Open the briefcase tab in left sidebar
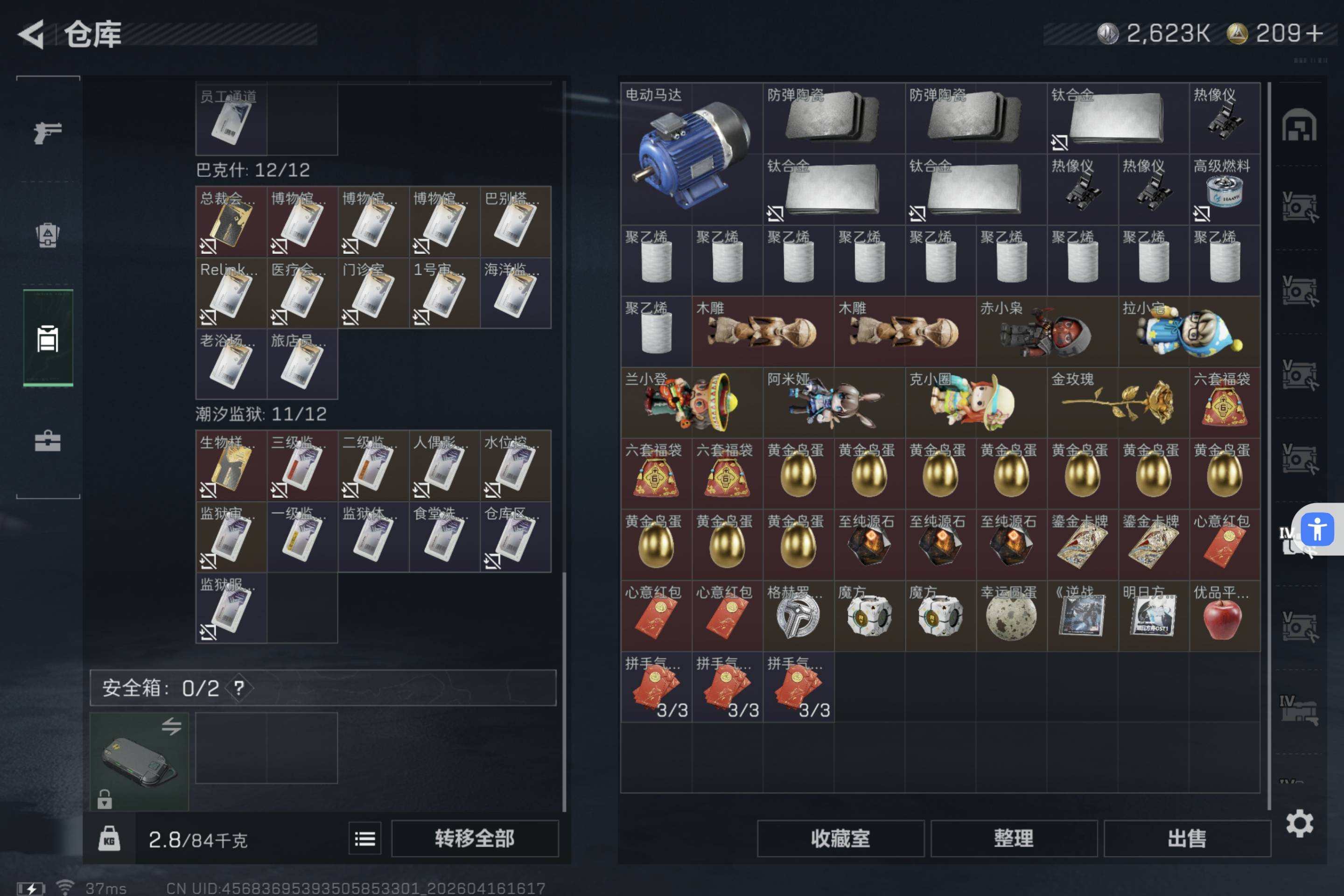This screenshot has width=1344, height=896. (48, 441)
